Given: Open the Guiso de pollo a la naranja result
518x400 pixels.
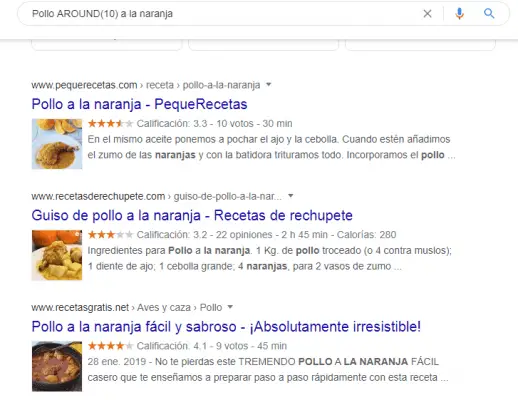Looking at the screenshot, I should 192,216.
